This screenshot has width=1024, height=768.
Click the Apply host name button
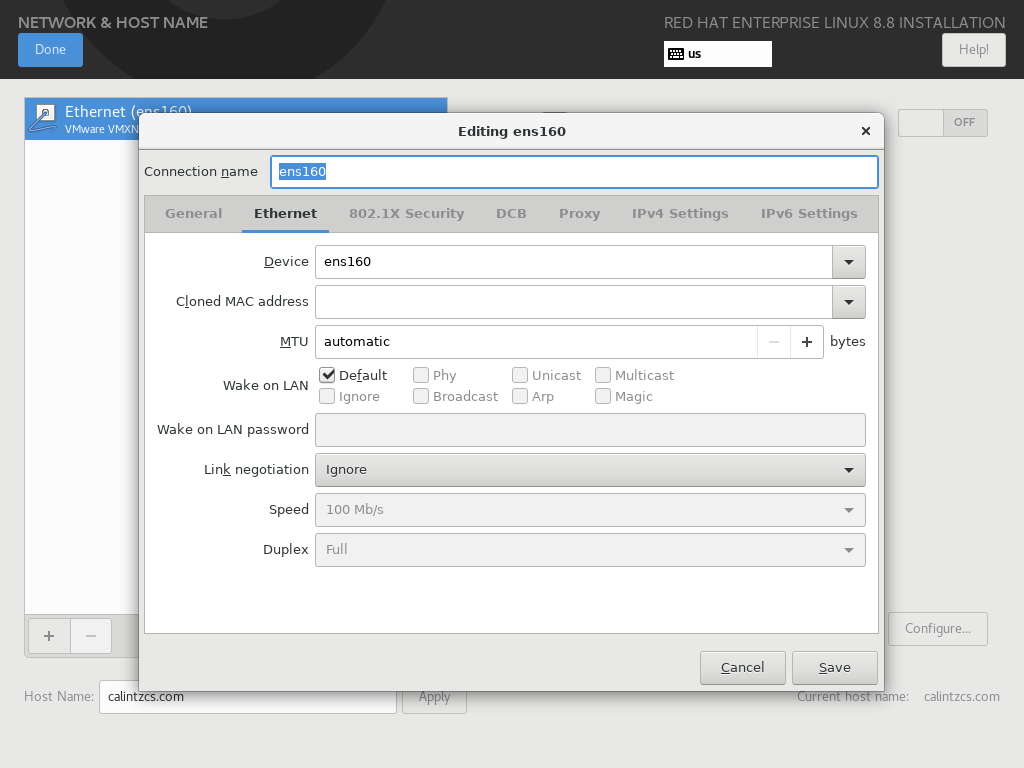tap(434, 699)
